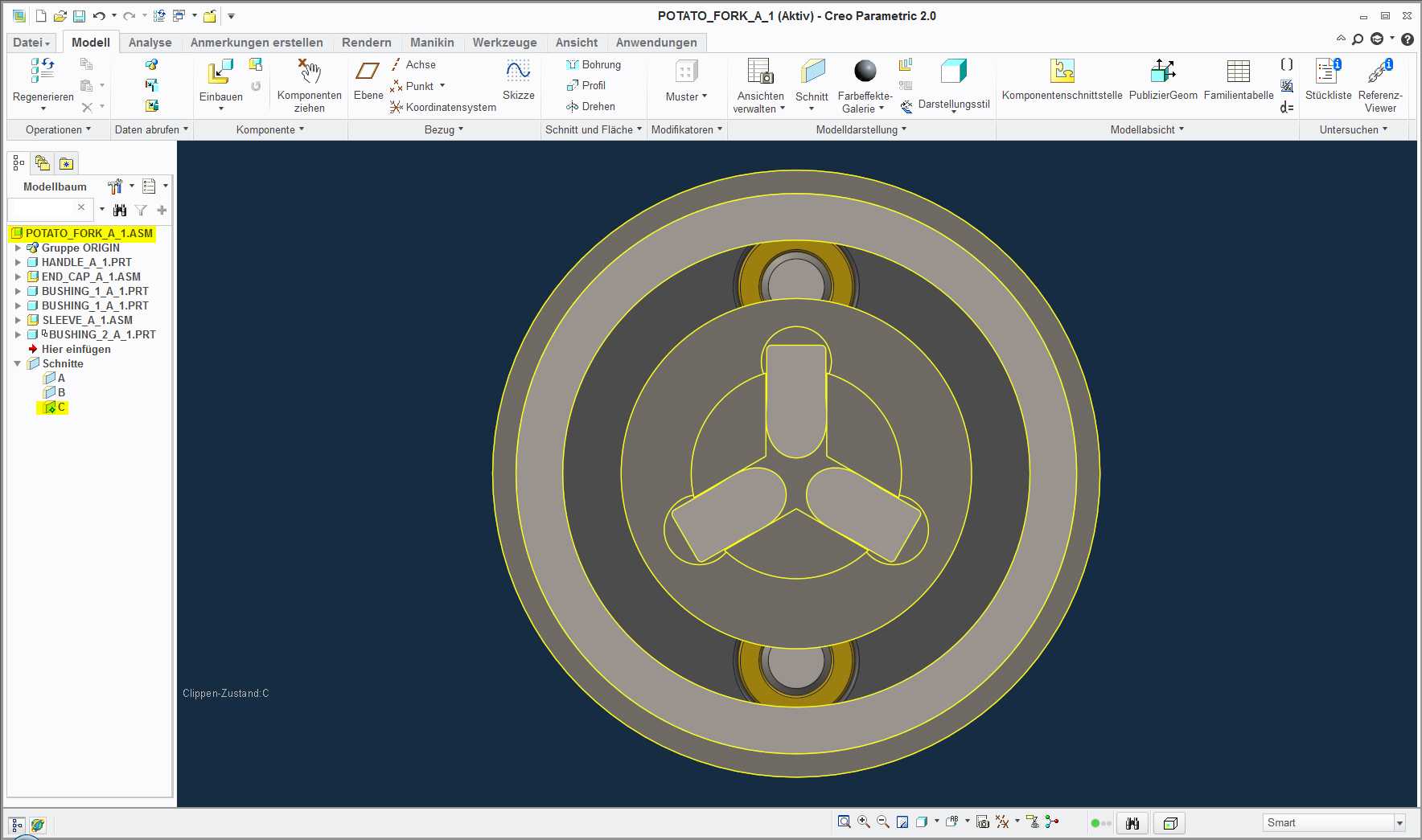The image size is (1422, 840).
Task: Open the Operationen group dropdown
Action: 58,129
